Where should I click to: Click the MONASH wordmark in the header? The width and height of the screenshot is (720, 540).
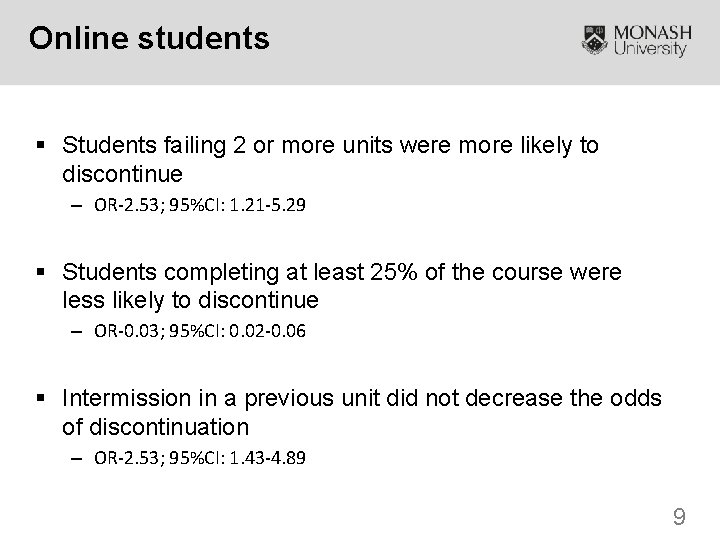652,31
